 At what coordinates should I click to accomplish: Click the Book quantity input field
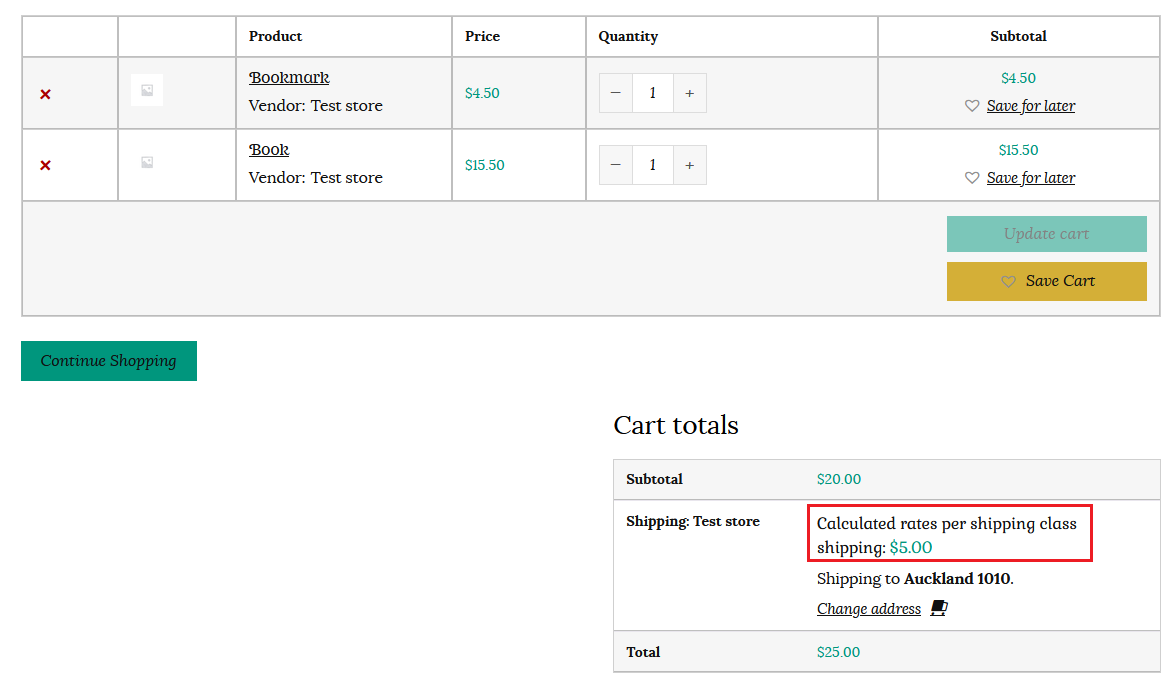point(653,165)
